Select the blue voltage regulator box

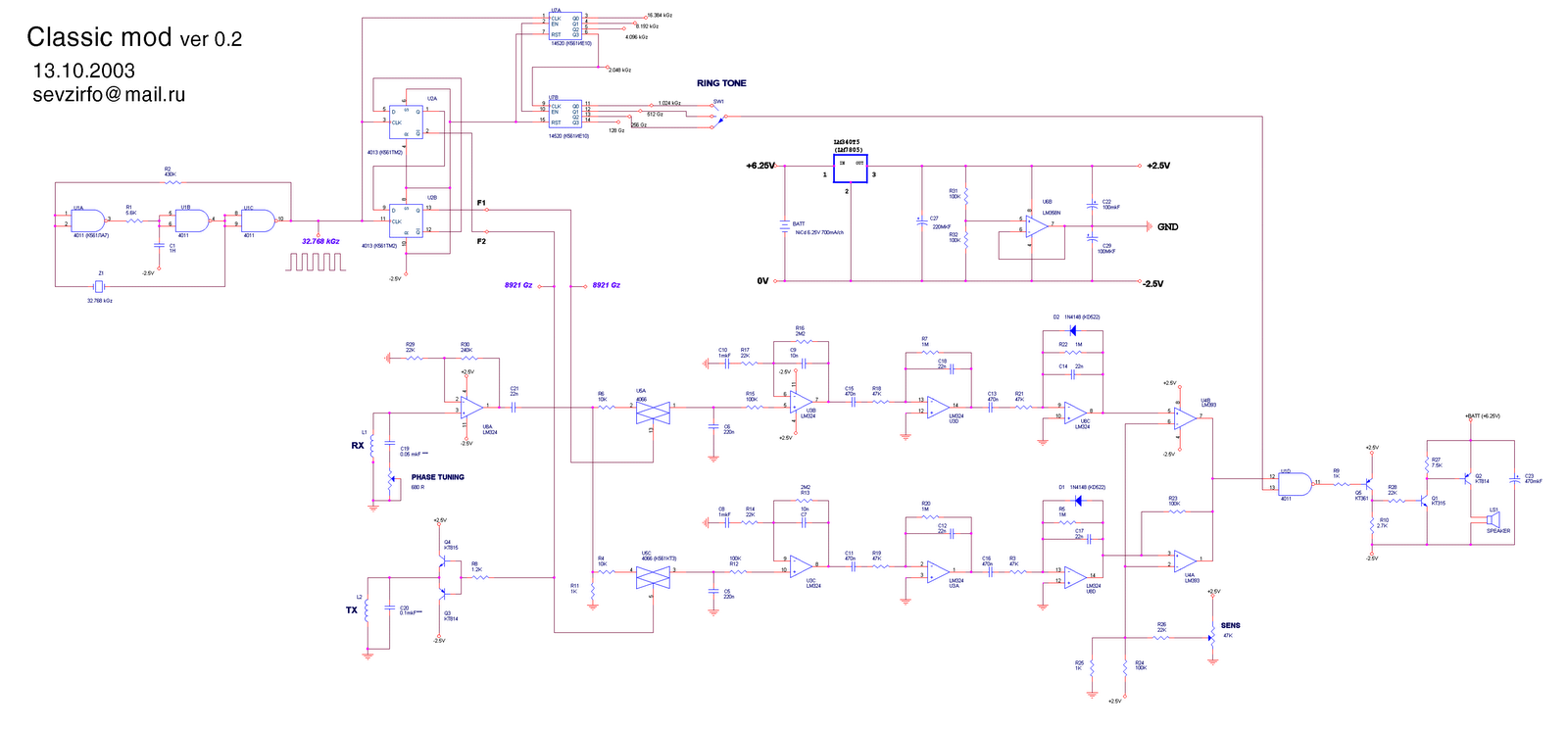pyautogui.click(x=851, y=169)
